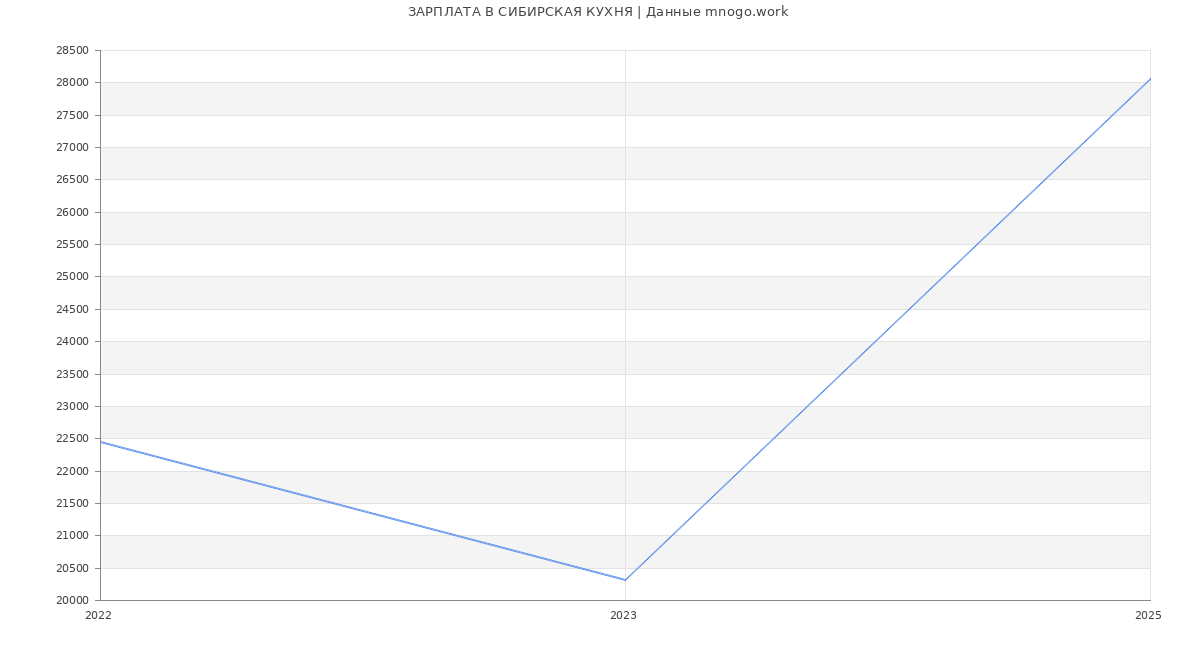Click the 21000 y-axis label

[x=72, y=536]
